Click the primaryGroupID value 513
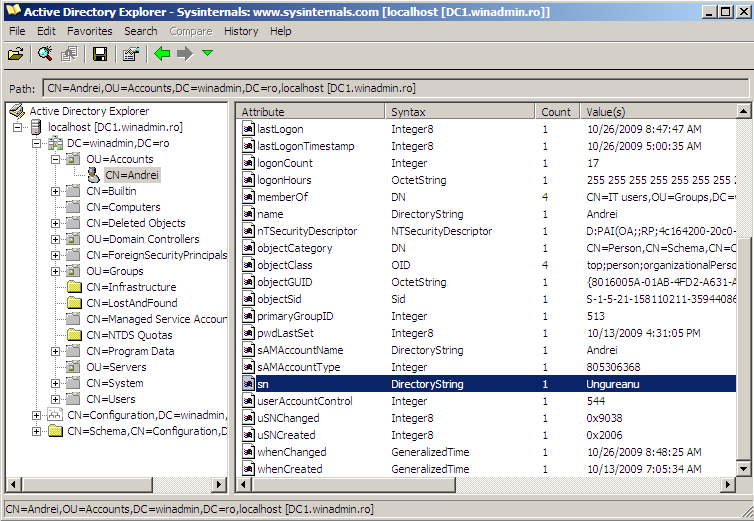Image resolution: width=754 pixels, height=521 pixels. click(x=595, y=316)
